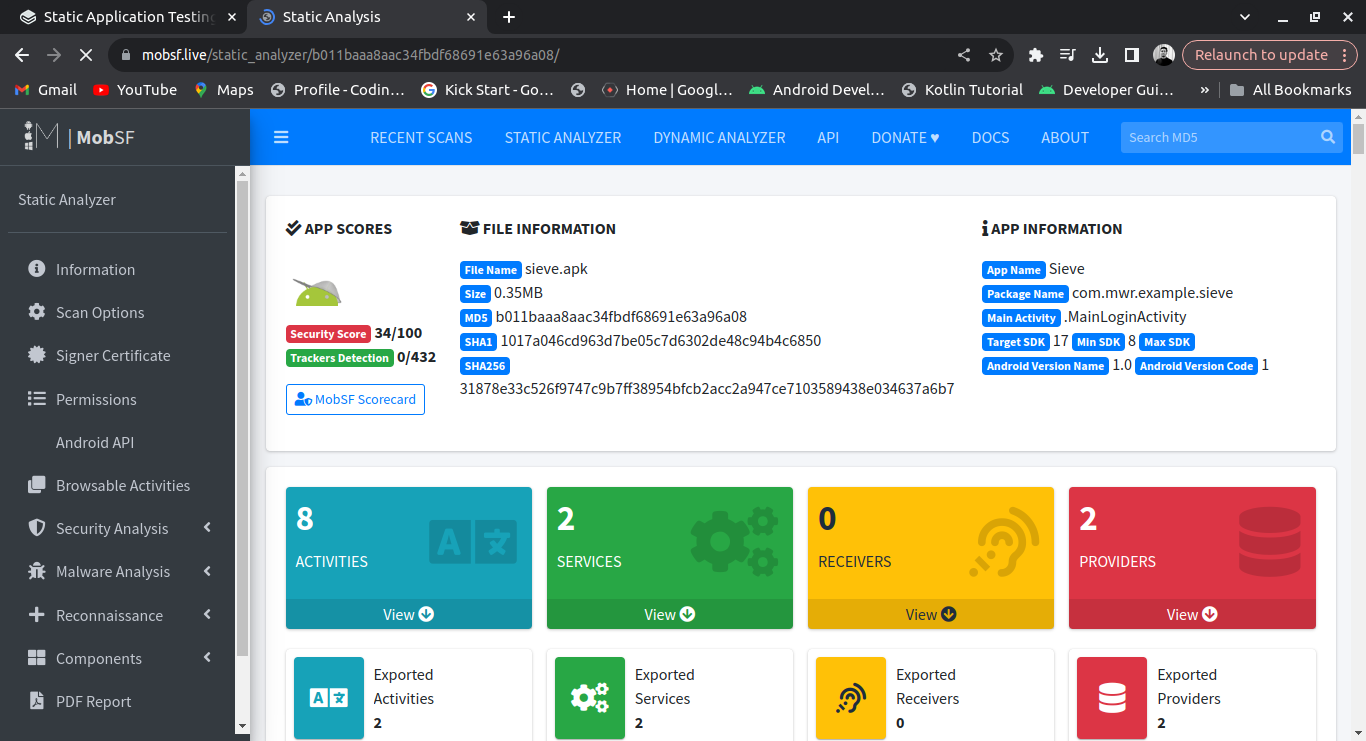Click the Exported Providers database icon

click(1112, 697)
